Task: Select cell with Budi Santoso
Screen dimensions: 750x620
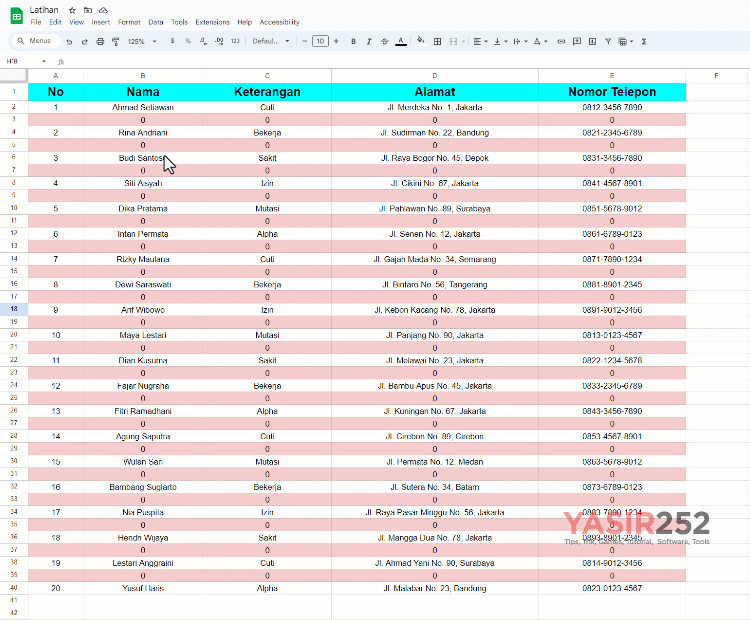Action: pyautogui.click(x=143, y=158)
